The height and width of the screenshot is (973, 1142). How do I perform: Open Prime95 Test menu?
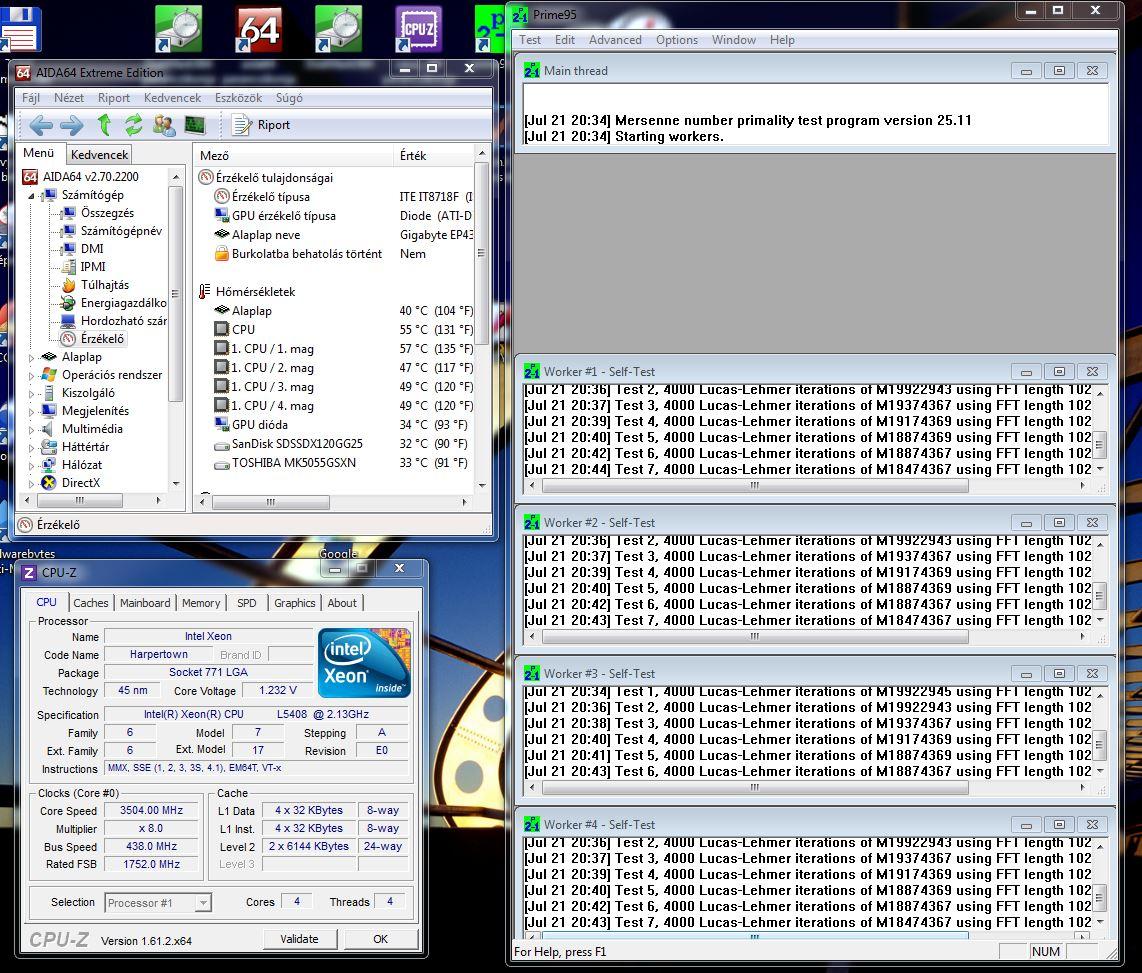529,40
